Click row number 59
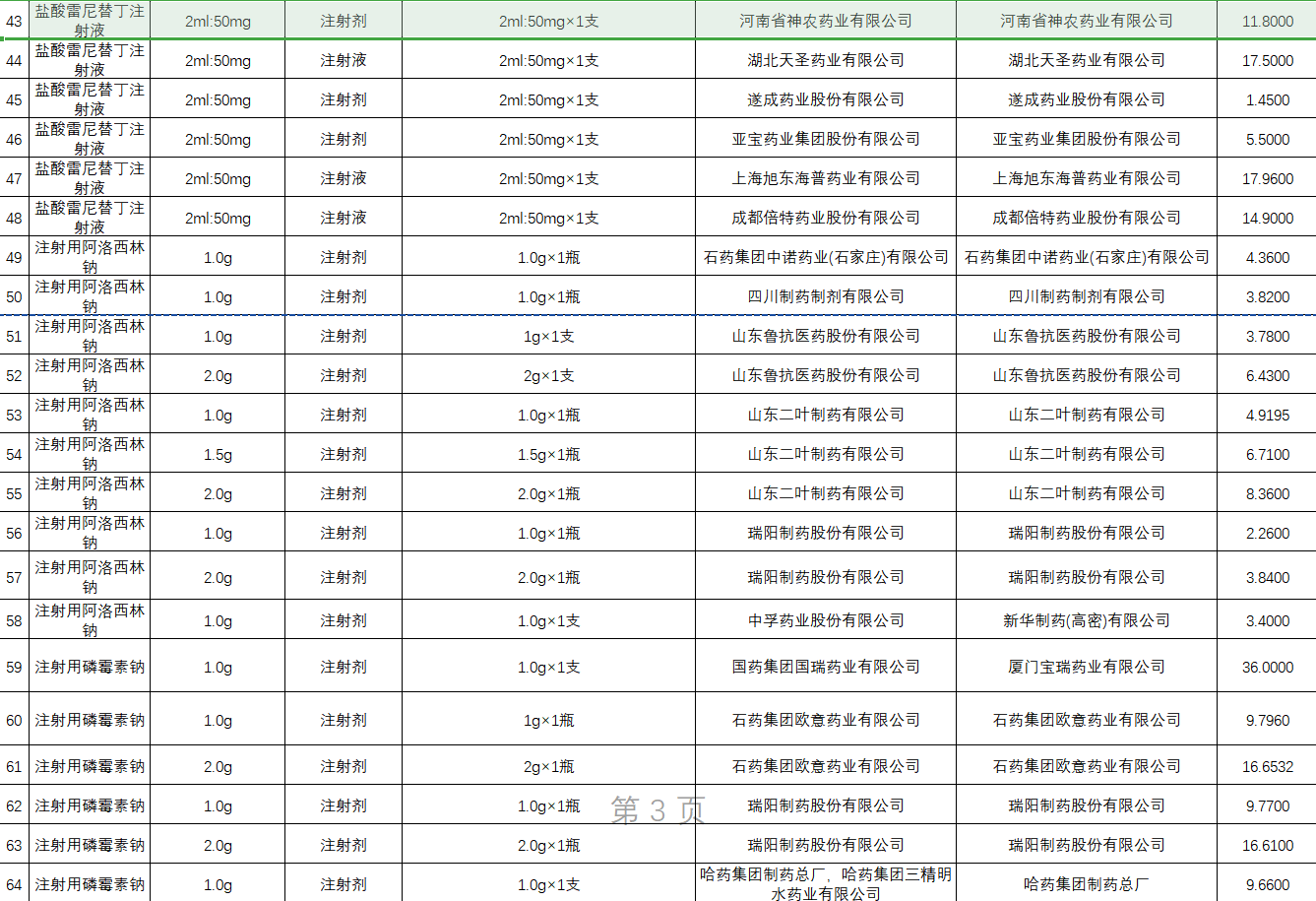 (14, 667)
